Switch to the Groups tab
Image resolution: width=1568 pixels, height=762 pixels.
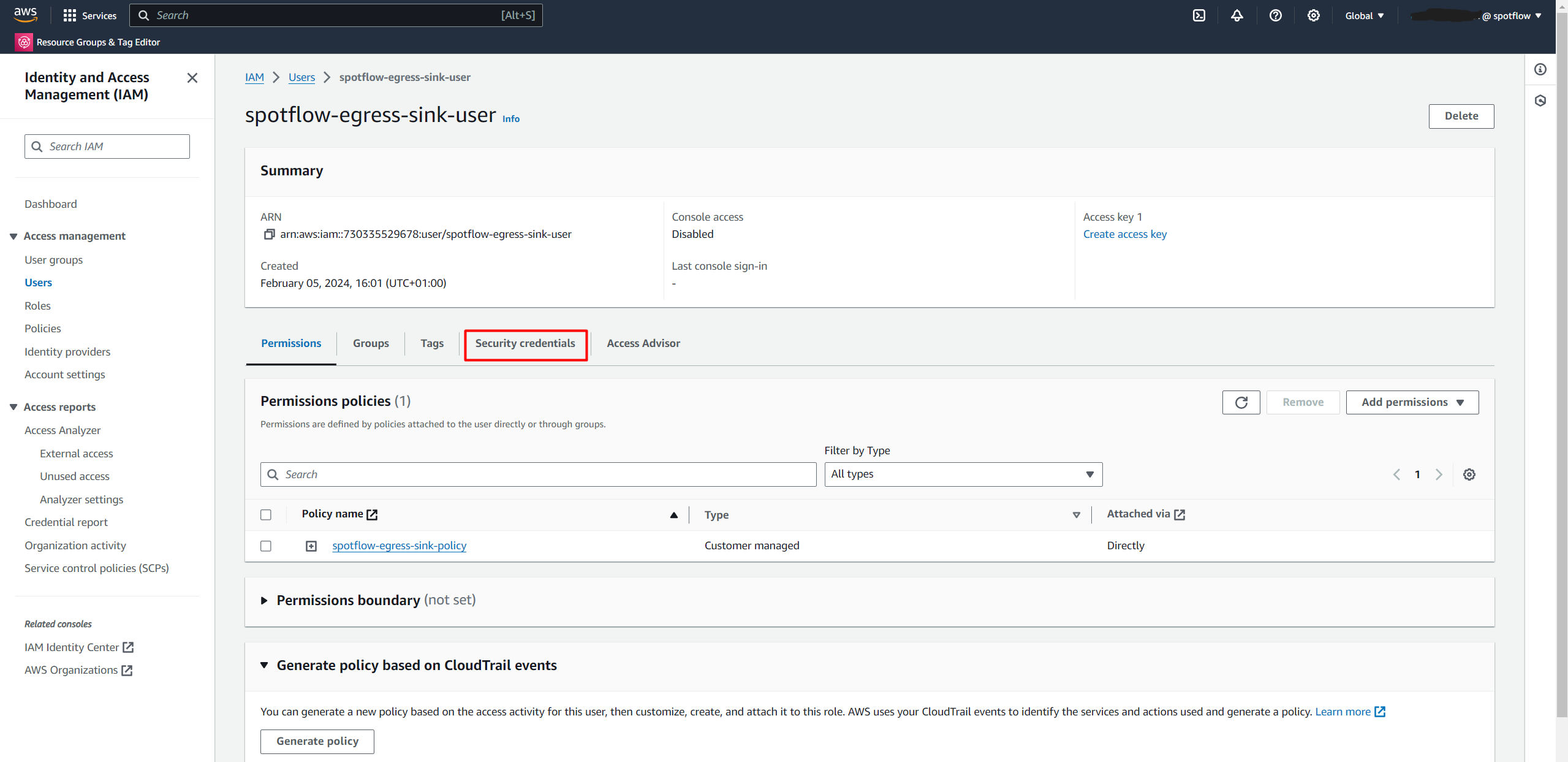coord(371,343)
